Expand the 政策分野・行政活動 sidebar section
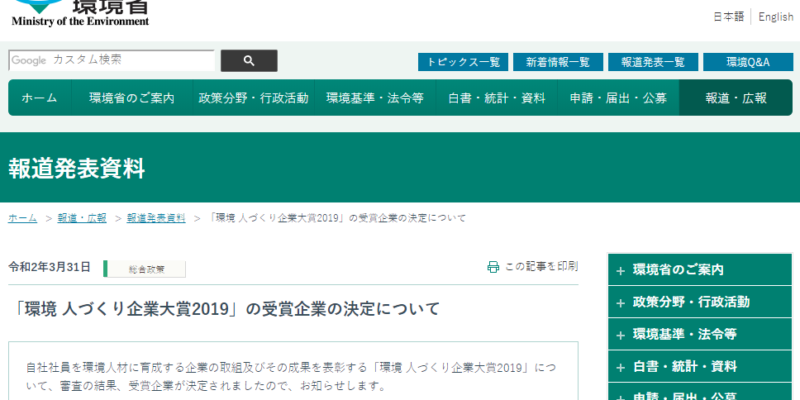Screen dimensions: 800x400 coord(699,302)
